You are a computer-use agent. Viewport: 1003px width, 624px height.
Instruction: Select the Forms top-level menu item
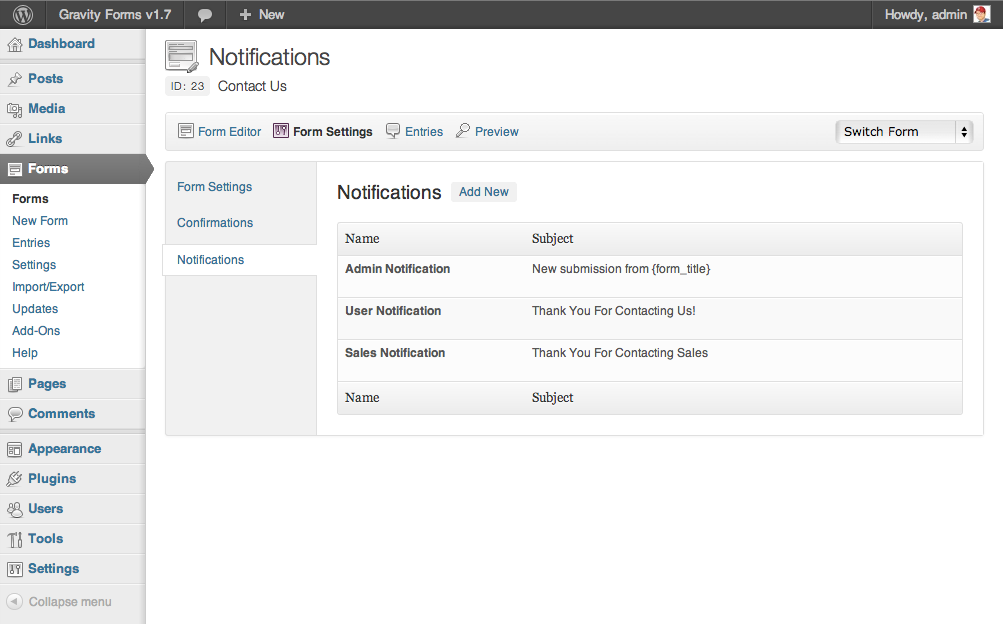point(73,169)
